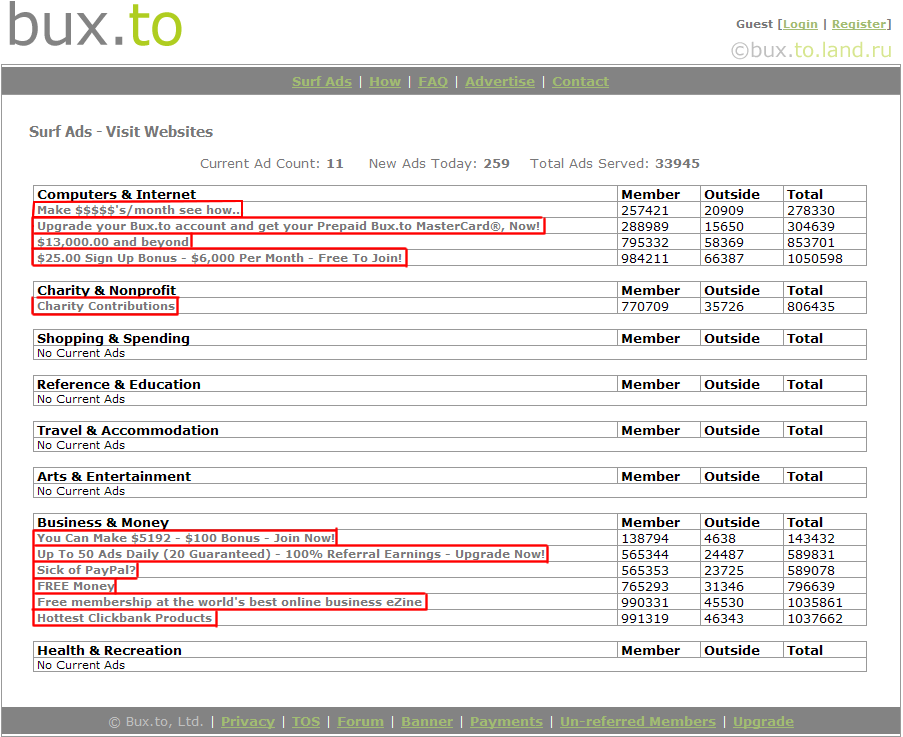Open the business eZine free membership ad
This screenshot has width=903, height=737.
point(229,602)
